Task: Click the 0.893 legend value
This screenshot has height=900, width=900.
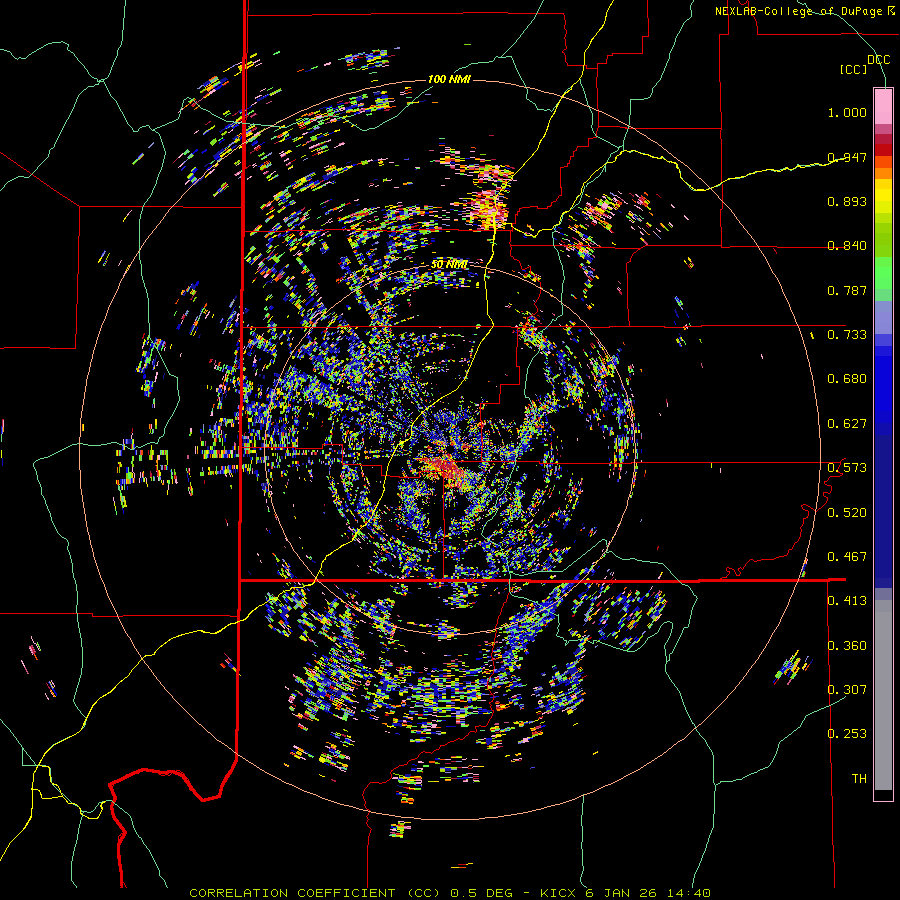Action: click(847, 201)
